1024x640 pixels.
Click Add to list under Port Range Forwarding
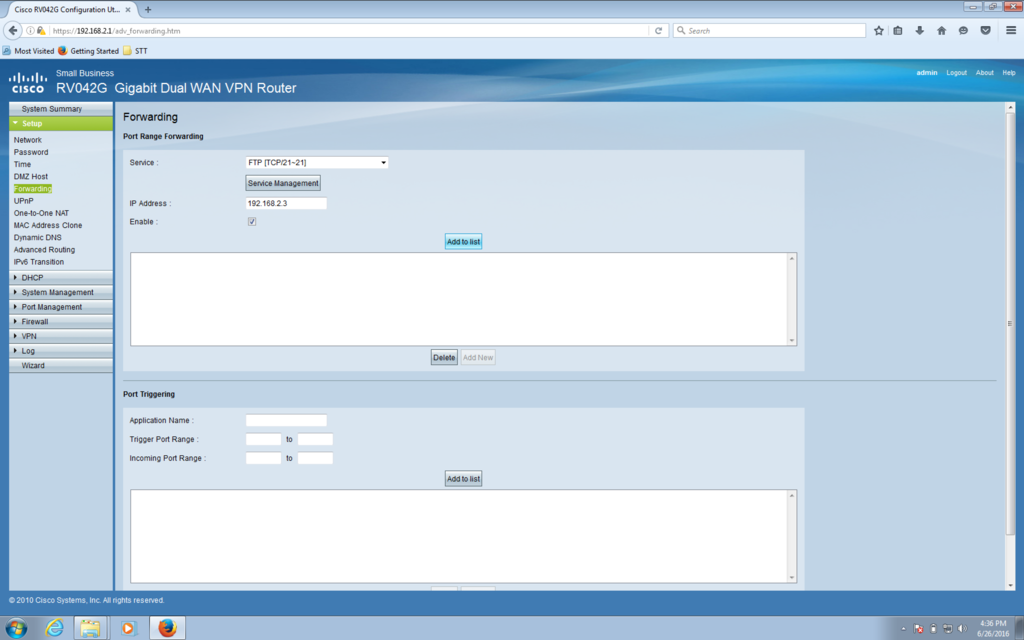(x=464, y=242)
